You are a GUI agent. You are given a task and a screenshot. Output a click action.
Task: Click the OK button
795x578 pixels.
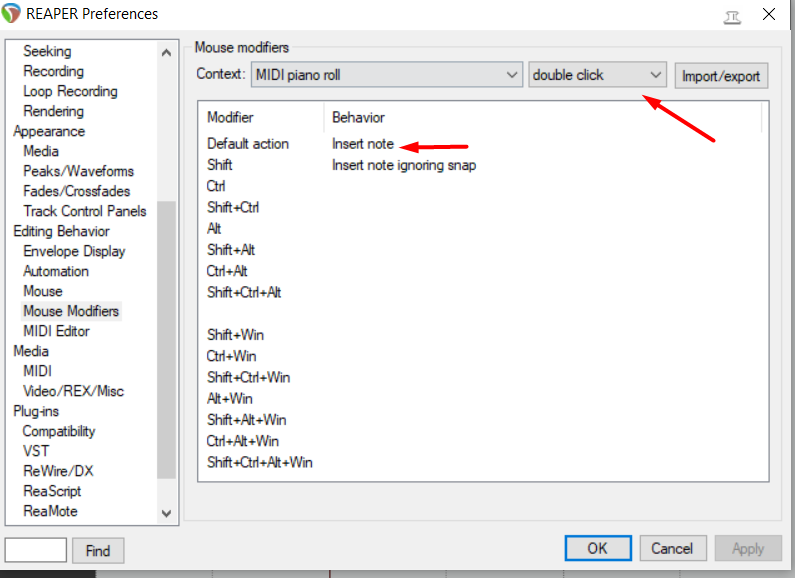[598, 548]
